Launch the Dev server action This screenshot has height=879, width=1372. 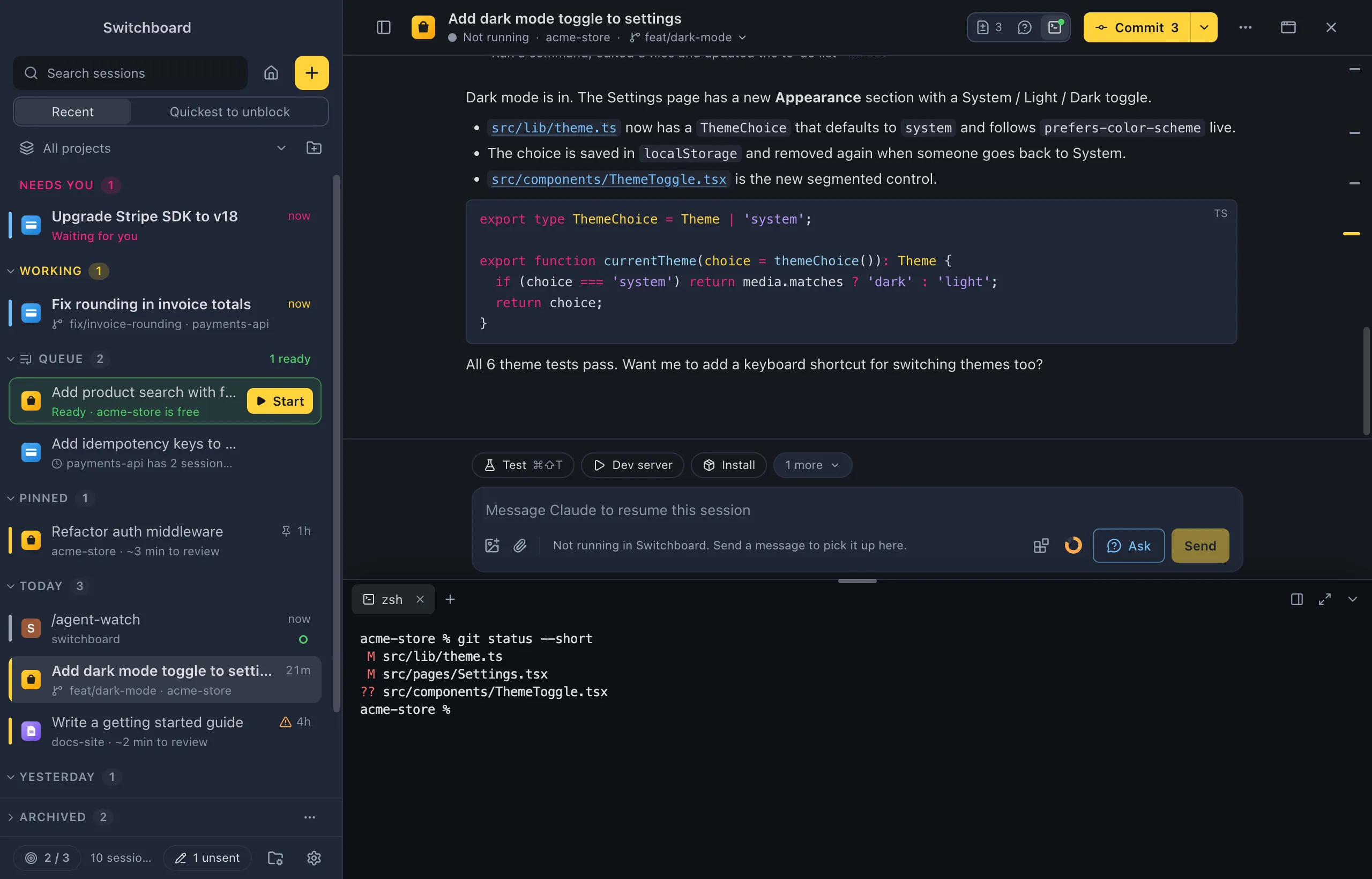click(632, 465)
